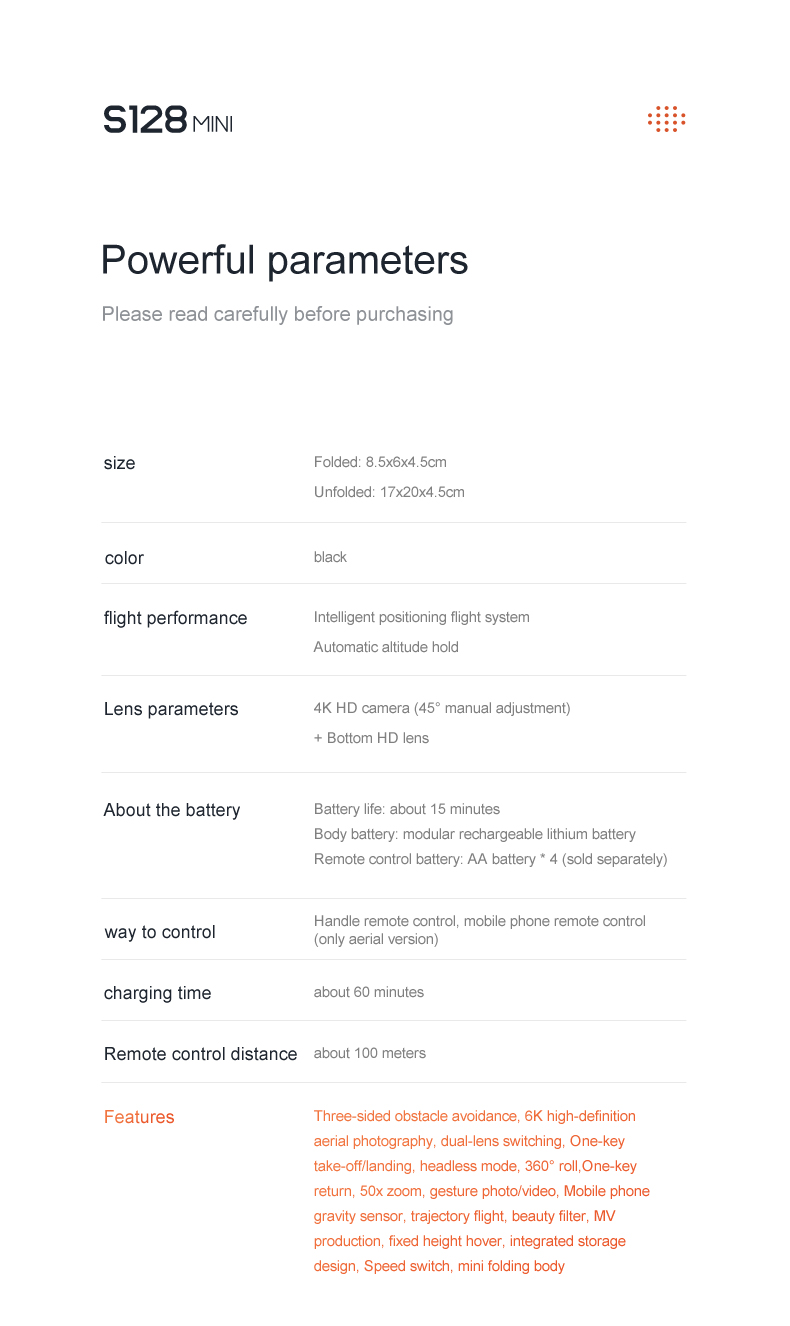The height and width of the screenshot is (1326, 790).
Task: Click the charging time 60 minutes value
Action: (369, 992)
